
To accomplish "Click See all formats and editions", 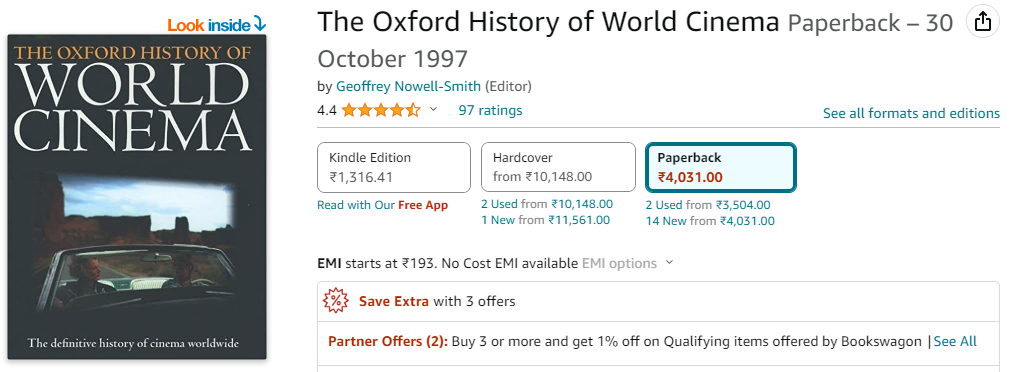I will point(911,113).
